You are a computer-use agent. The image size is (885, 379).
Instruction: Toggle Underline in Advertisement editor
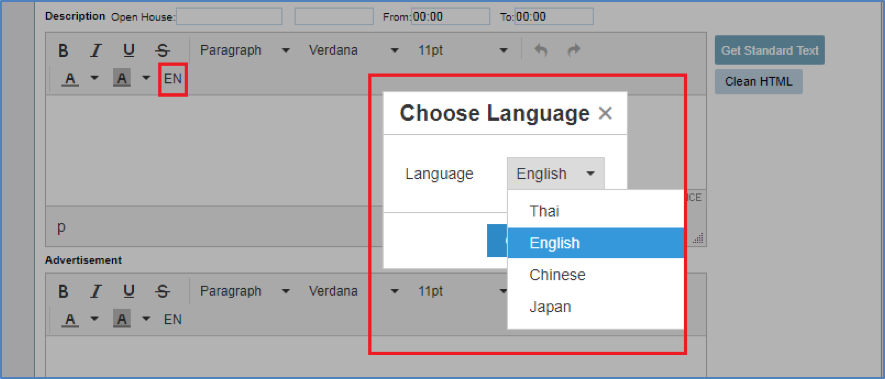click(129, 291)
